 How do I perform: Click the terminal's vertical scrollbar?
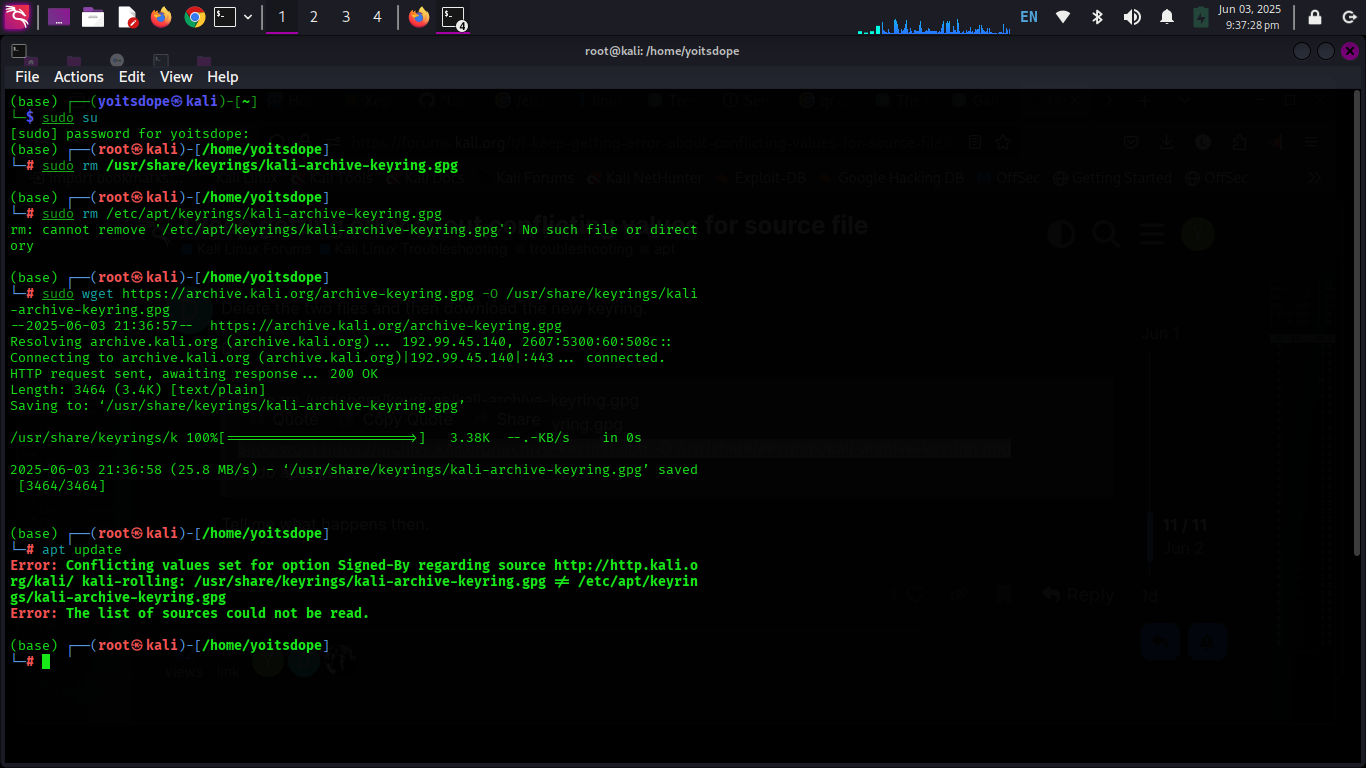click(1357, 322)
